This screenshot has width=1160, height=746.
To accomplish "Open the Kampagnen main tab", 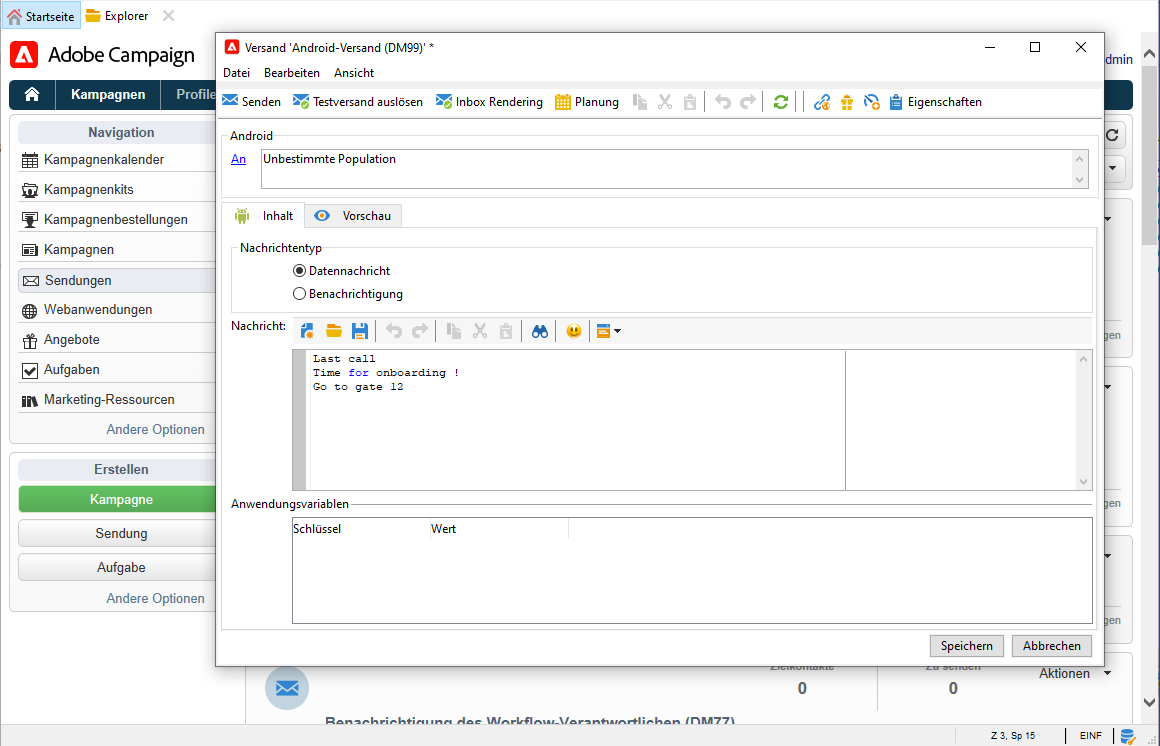I will tap(108, 95).
